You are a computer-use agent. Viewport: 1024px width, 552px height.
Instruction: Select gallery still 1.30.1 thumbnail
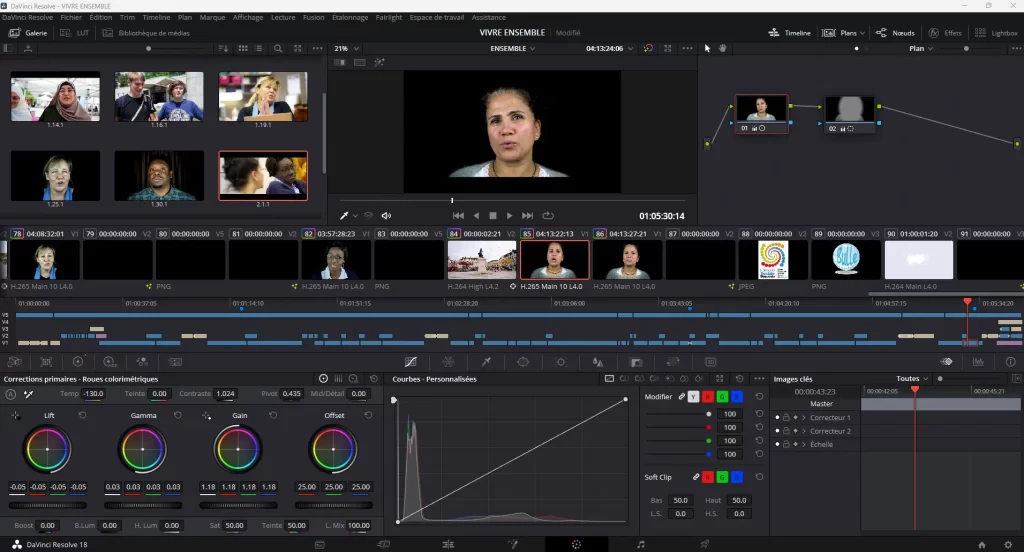click(x=159, y=176)
